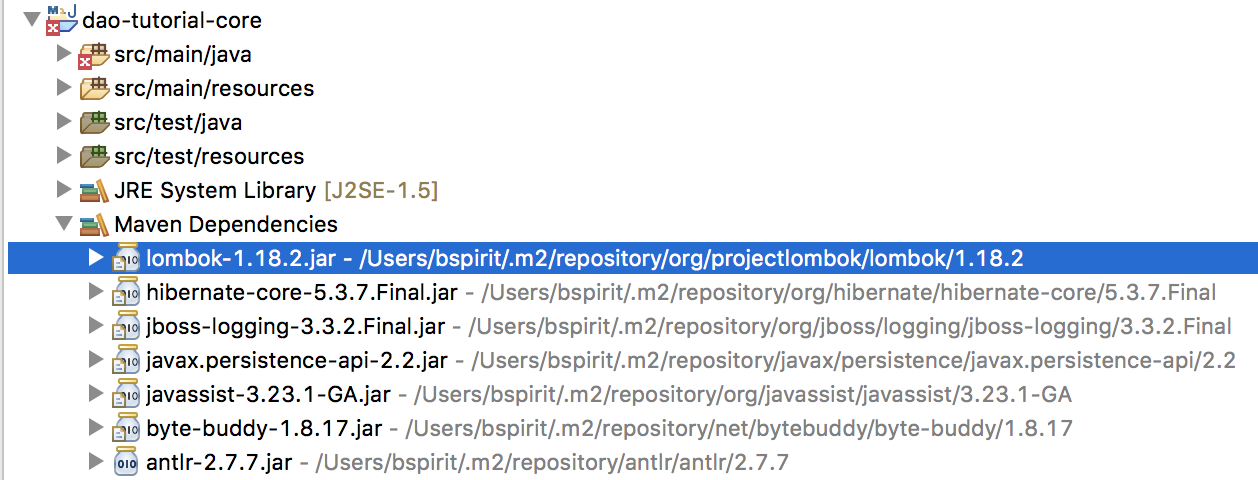This screenshot has height=480, width=1258.
Task: Click the dao-tutorial-core Maven project icon
Action: click(62, 20)
